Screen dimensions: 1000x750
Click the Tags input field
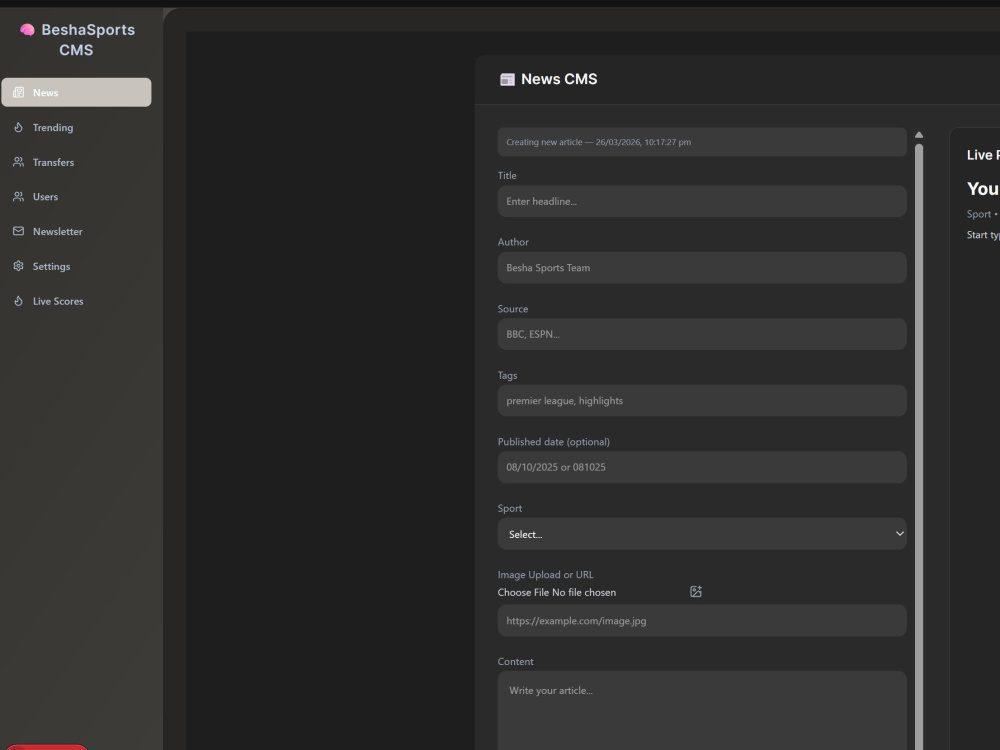[x=702, y=401]
